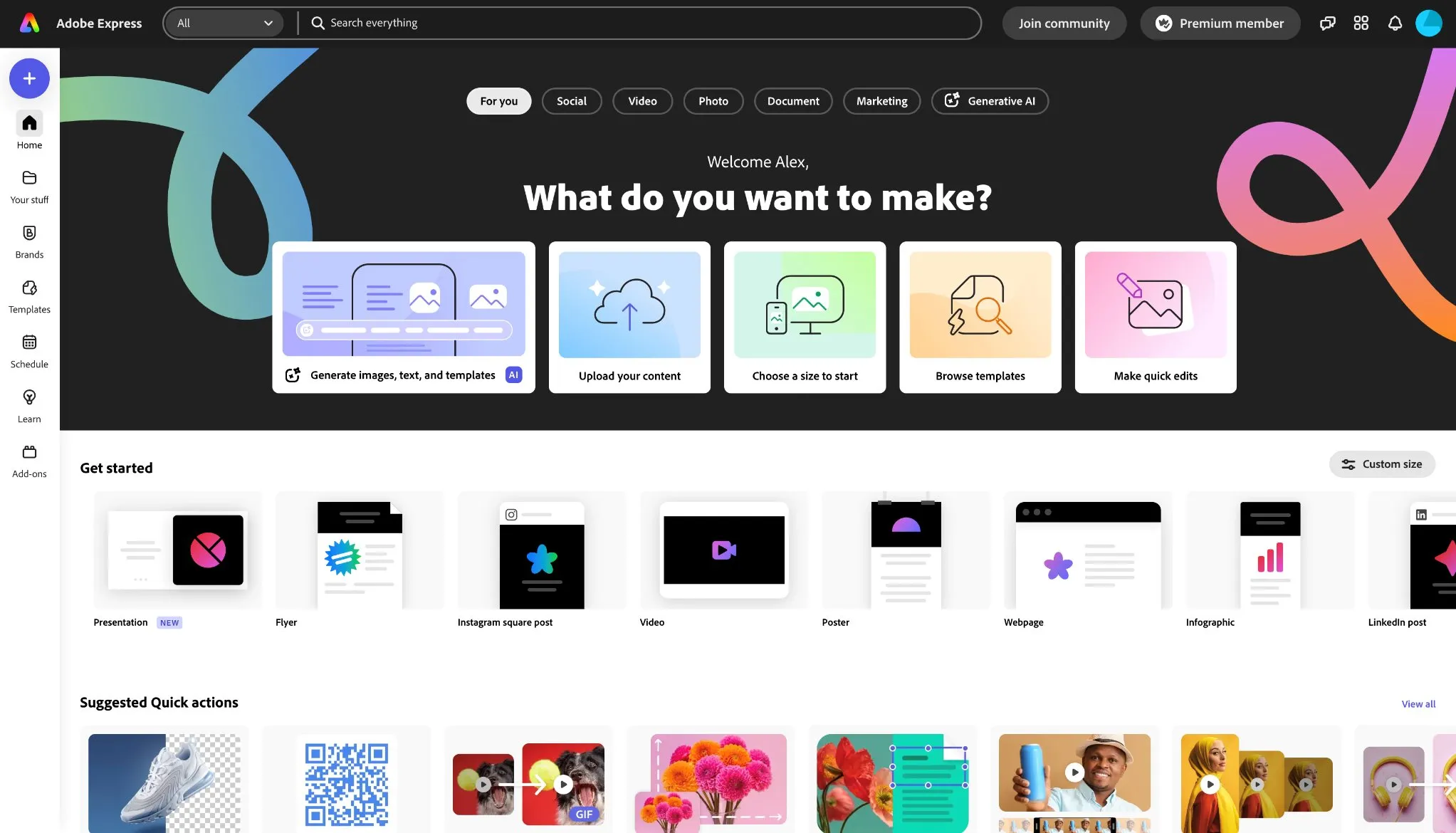The image size is (1456, 833).
Task: Click Premium member button
Action: 1220,23
